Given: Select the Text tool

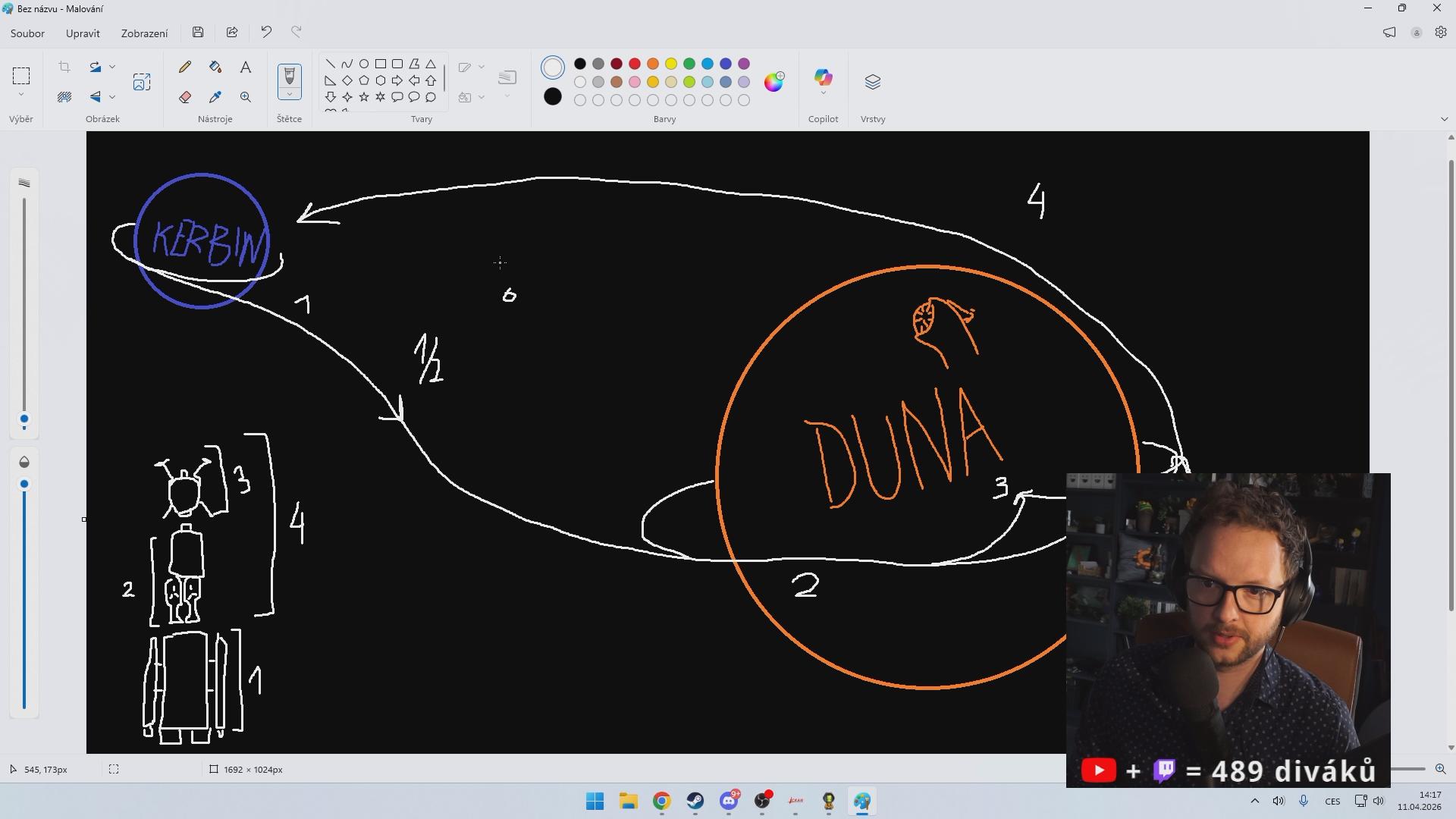Looking at the screenshot, I should (x=246, y=67).
